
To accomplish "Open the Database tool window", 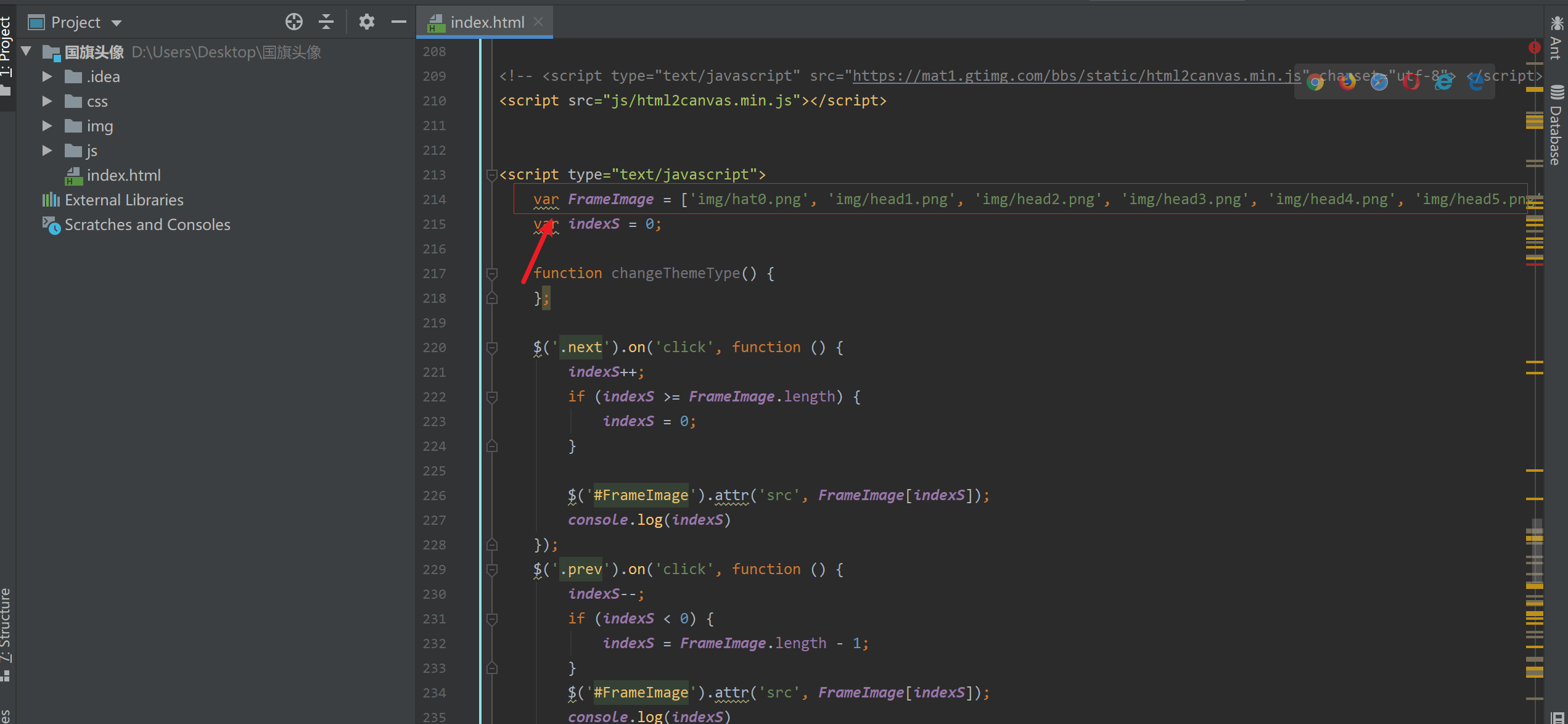I will [x=1556, y=125].
